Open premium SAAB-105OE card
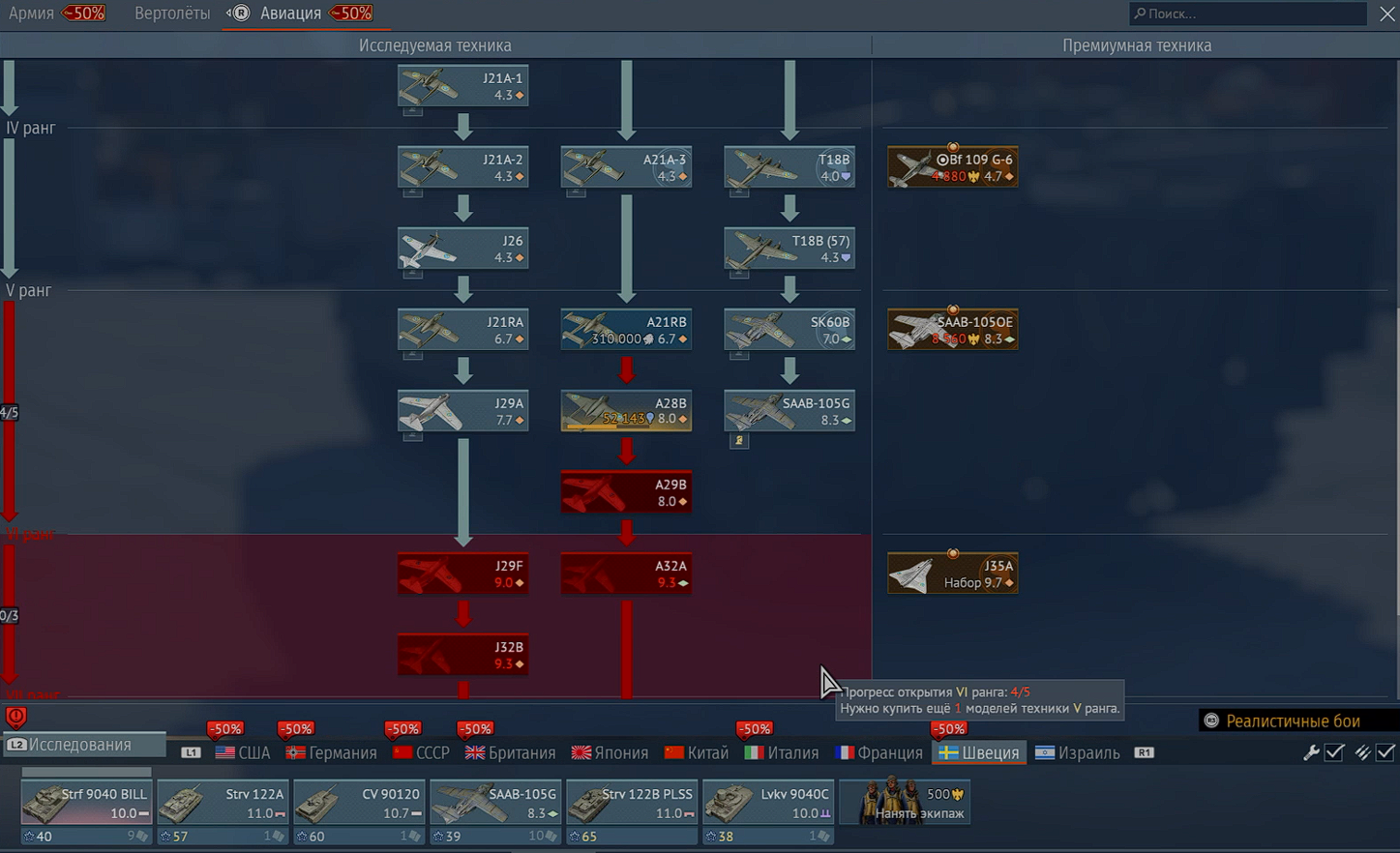 coord(953,330)
